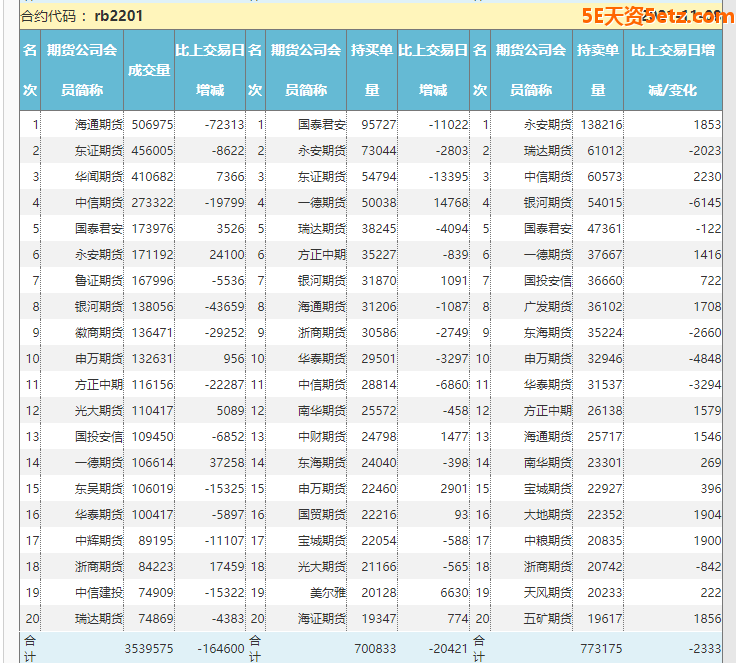Click the 中信建投 member name cell

[x=99, y=591]
